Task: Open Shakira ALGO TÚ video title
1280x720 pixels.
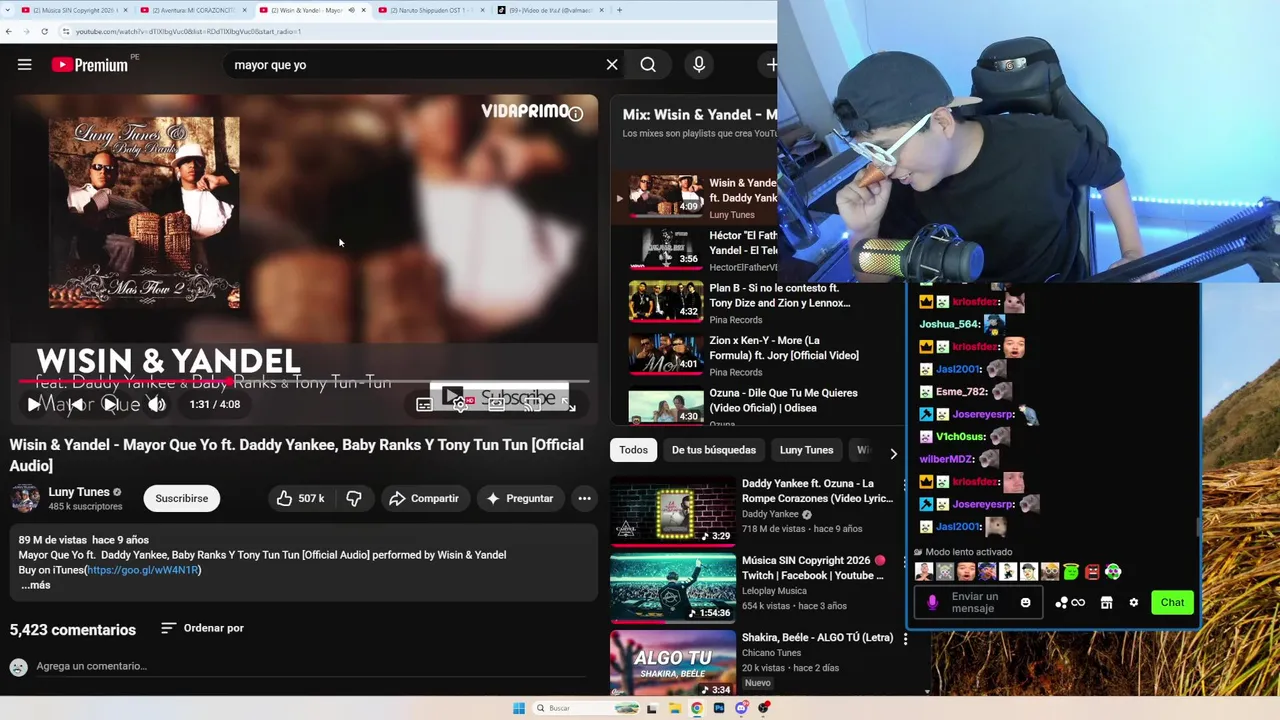Action: (817, 637)
